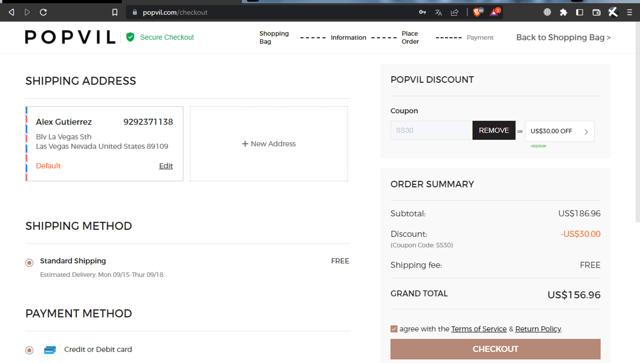Go to the Shopping Bag step
This screenshot has width=640, height=363.
click(274, 37)
